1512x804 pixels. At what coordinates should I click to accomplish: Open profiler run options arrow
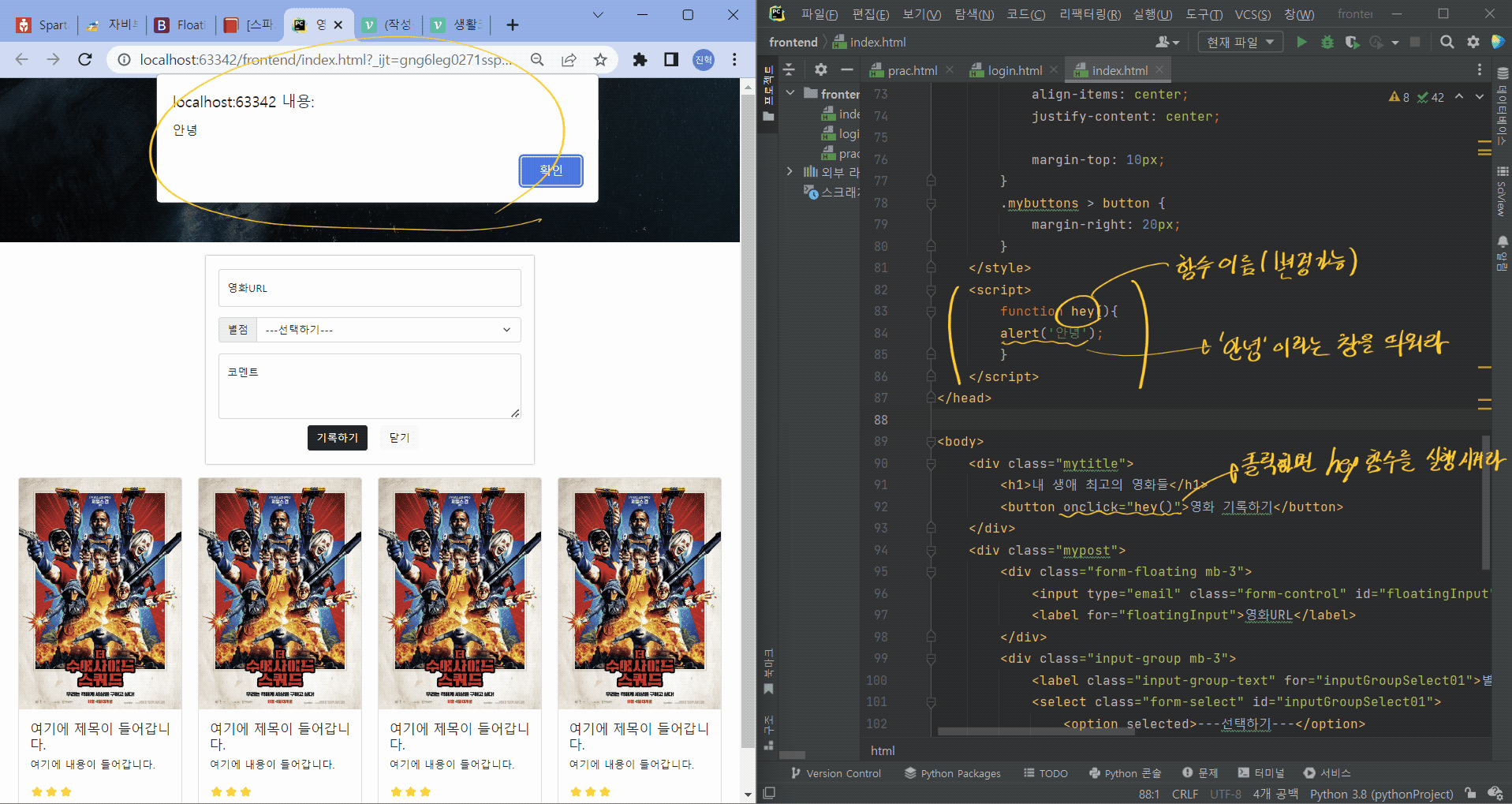[x=1395, y=42]
